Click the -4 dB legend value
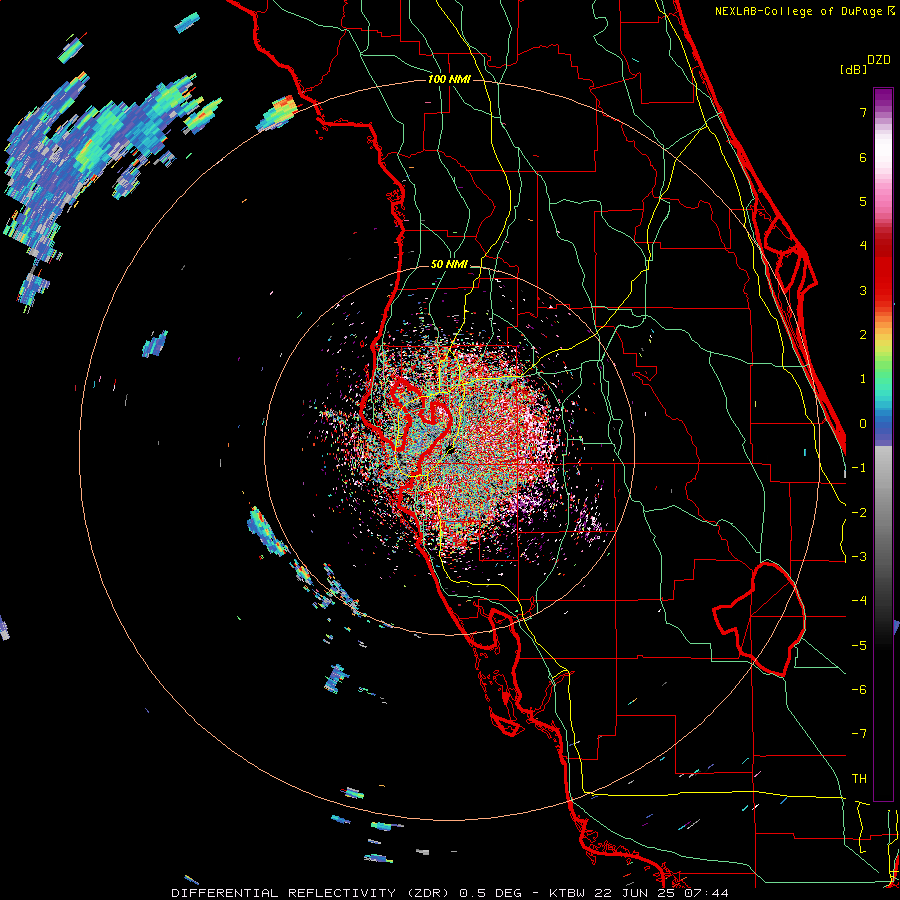The image size is (900, 900). pyautogui.click(x=859, y=601)
